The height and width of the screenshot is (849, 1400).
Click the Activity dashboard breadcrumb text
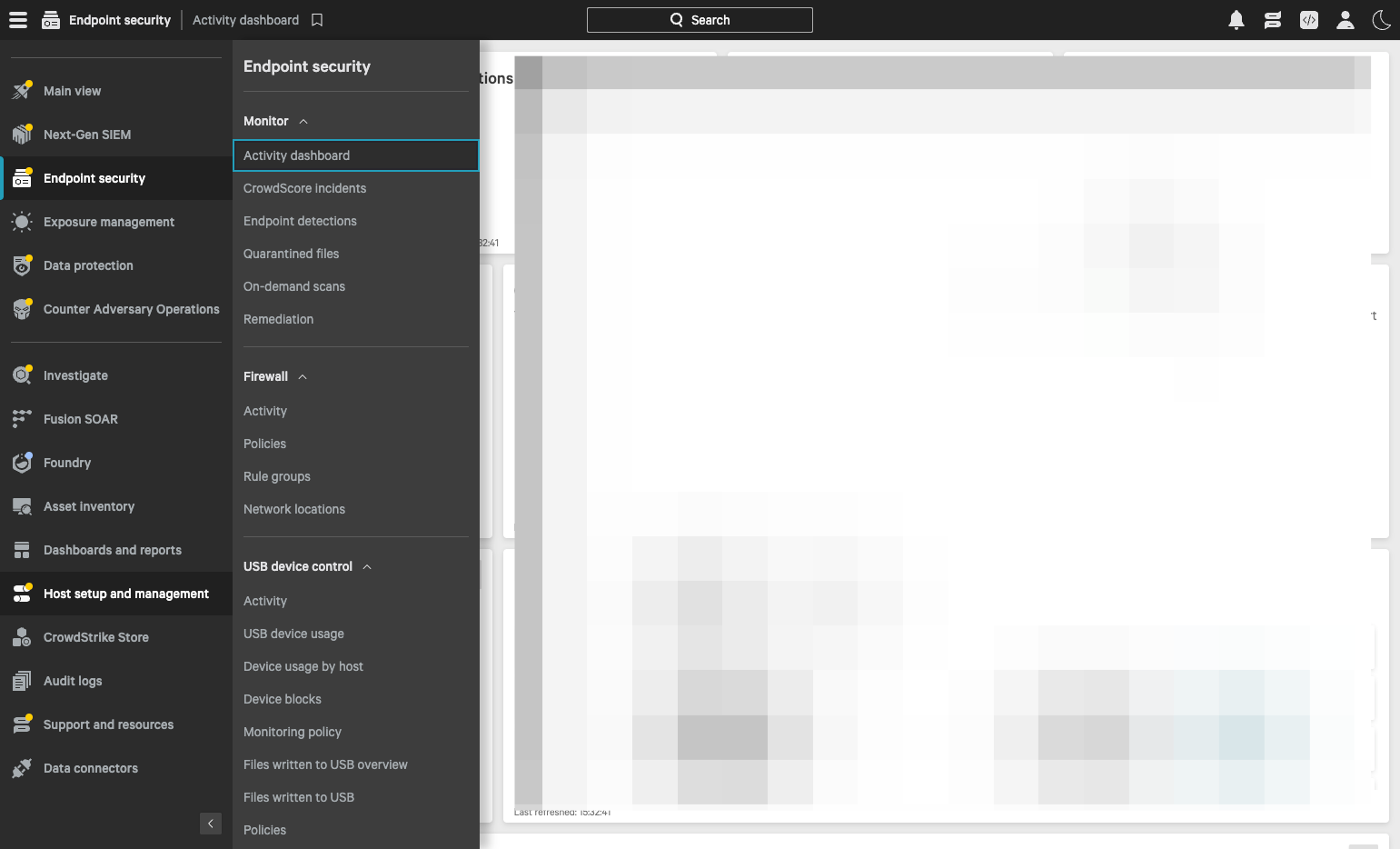245,20
